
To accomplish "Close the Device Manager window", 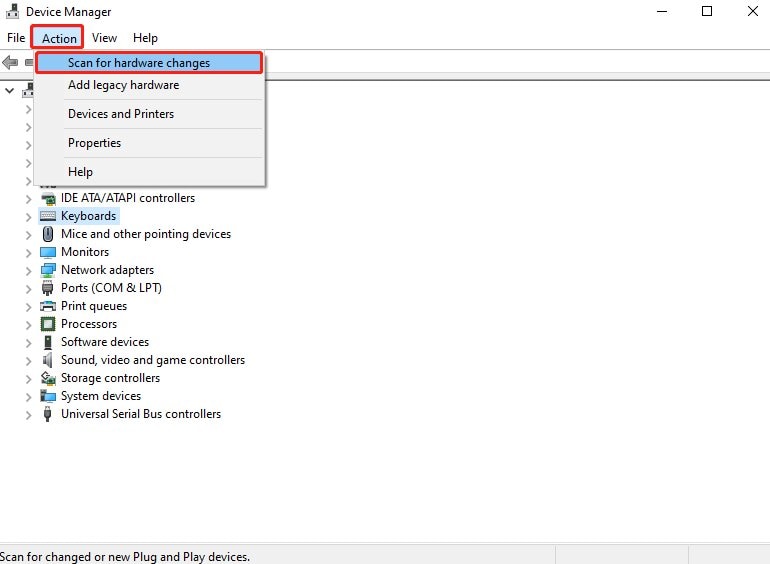I will (752, 11).
